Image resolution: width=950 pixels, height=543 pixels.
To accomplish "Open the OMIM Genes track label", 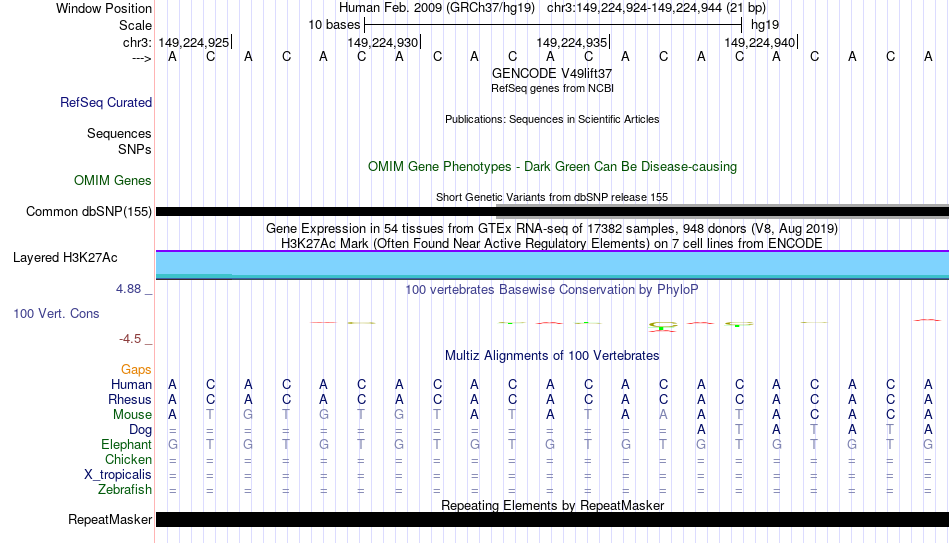I will (x=113, y=181).
